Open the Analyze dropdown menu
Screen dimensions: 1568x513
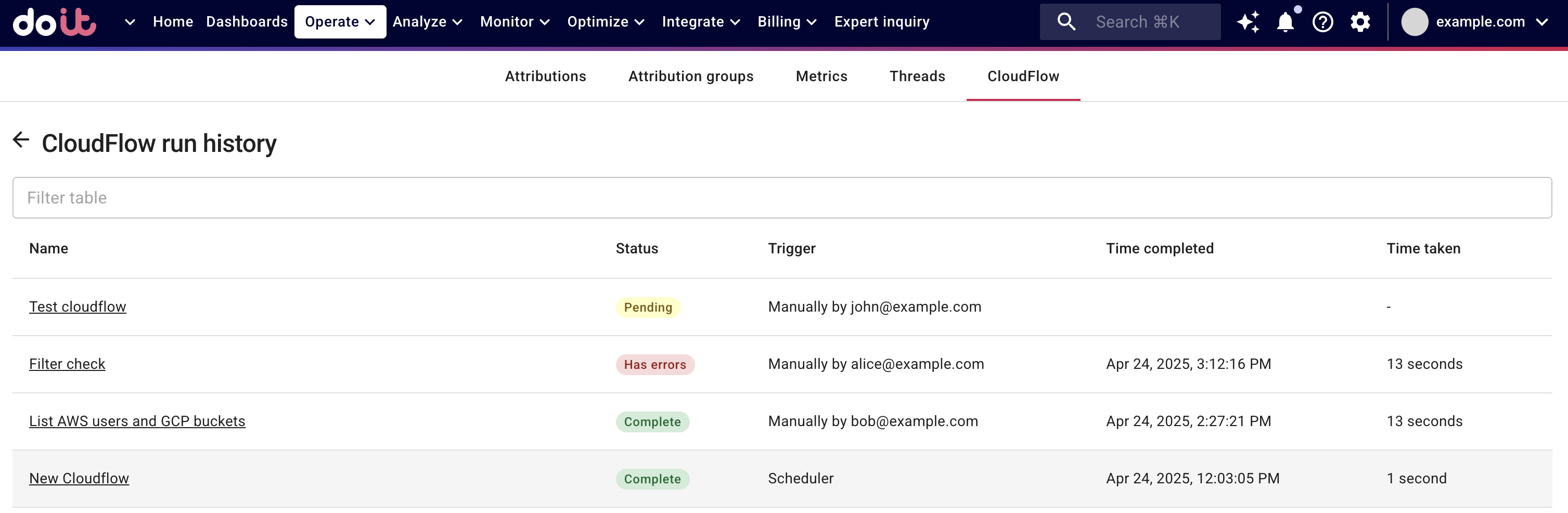coord(427,22)
